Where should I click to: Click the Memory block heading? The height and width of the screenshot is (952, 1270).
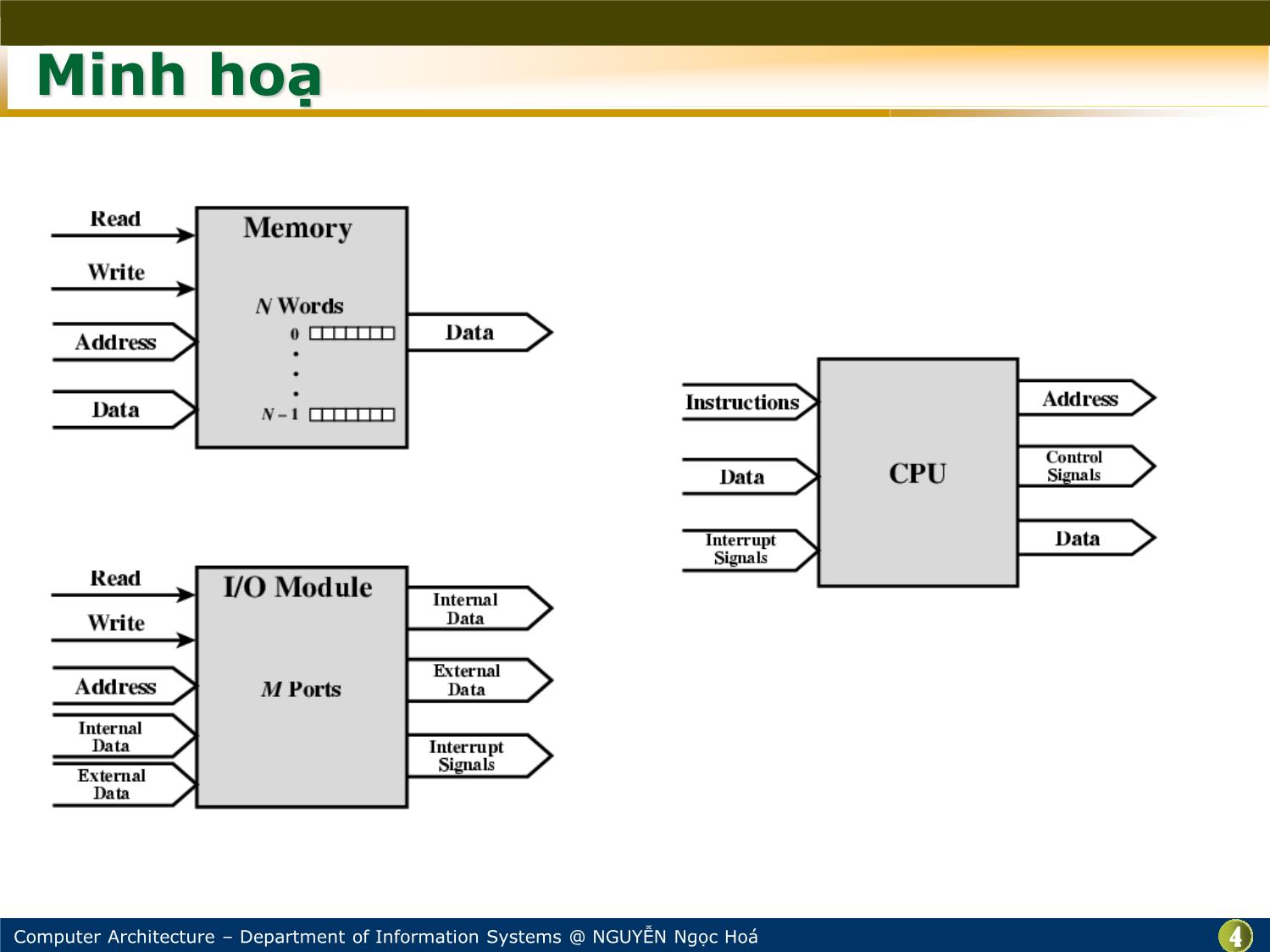[297, 228]
